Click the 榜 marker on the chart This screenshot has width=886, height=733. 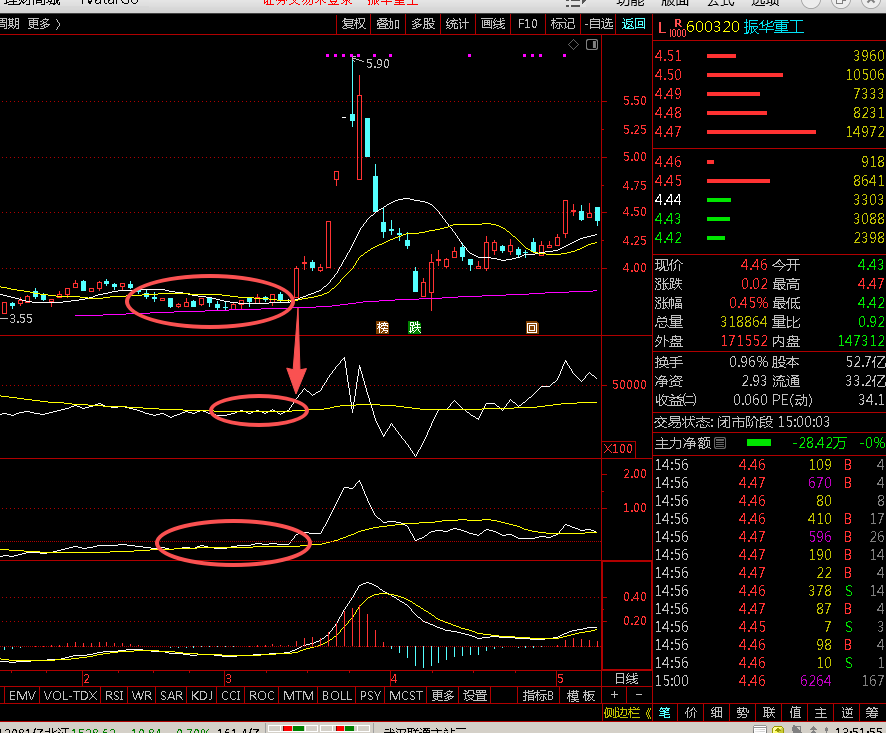click(x=383, y=328)
